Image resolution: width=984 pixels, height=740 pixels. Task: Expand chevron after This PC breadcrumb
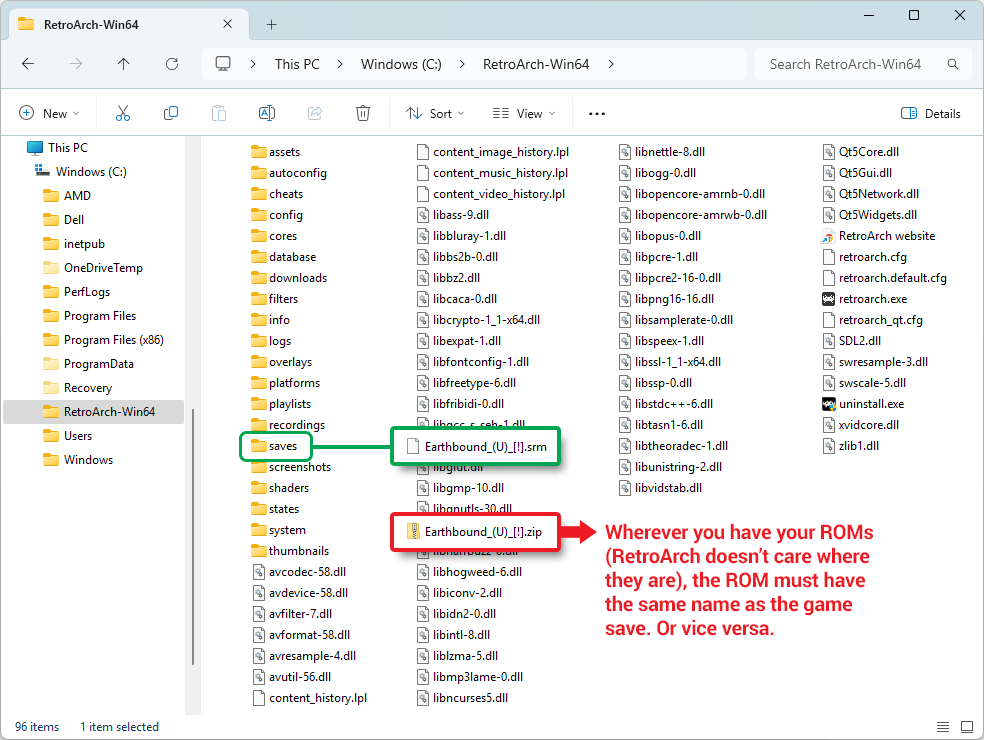coord(340,64)
